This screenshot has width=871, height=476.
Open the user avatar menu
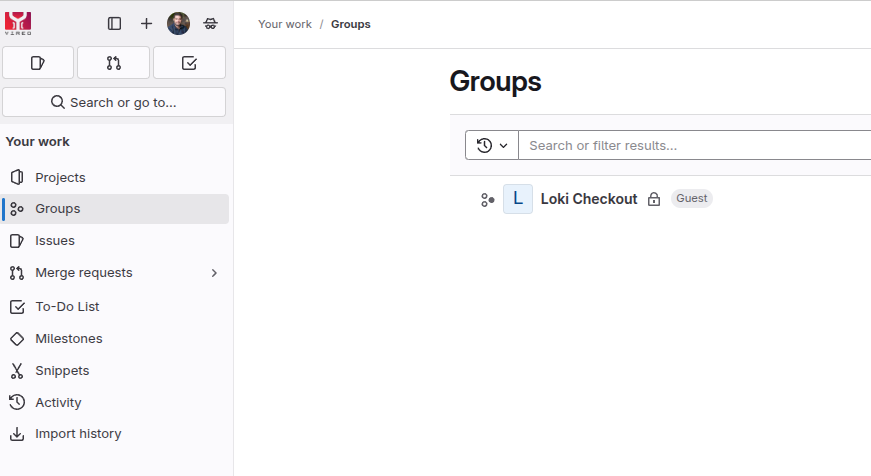[x=178, y=23]
